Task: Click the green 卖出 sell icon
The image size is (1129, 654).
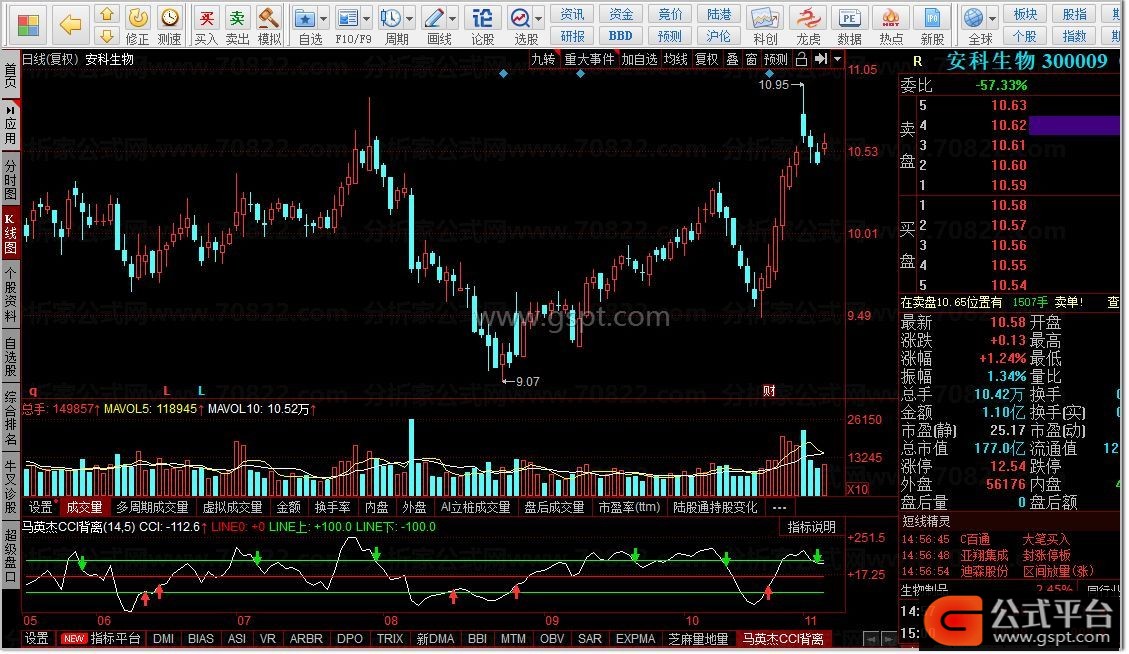Action: click(x=238, y=25)
